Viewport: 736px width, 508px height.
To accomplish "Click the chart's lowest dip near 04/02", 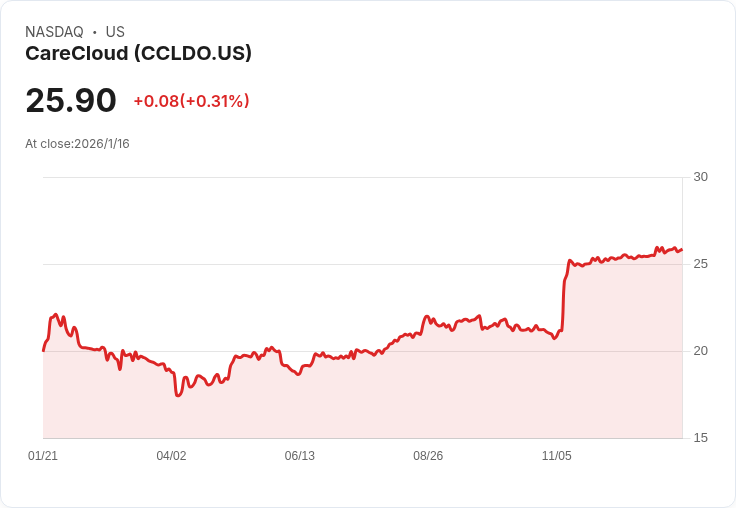I will (178, 395).
